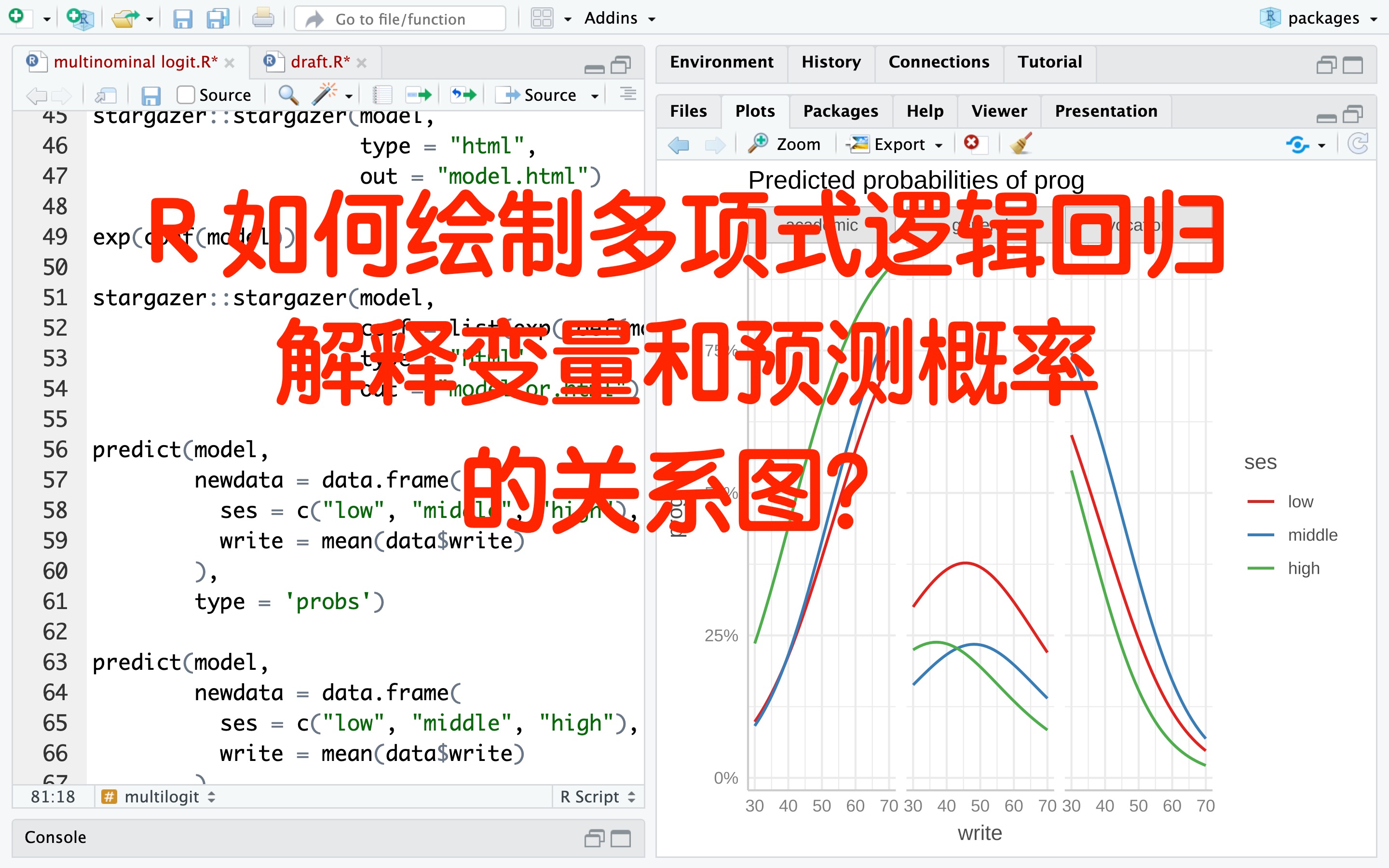Switch to the draft.R tab
Image resolution: width=1389 pixels, height=868 pixels.
(320, 61)
